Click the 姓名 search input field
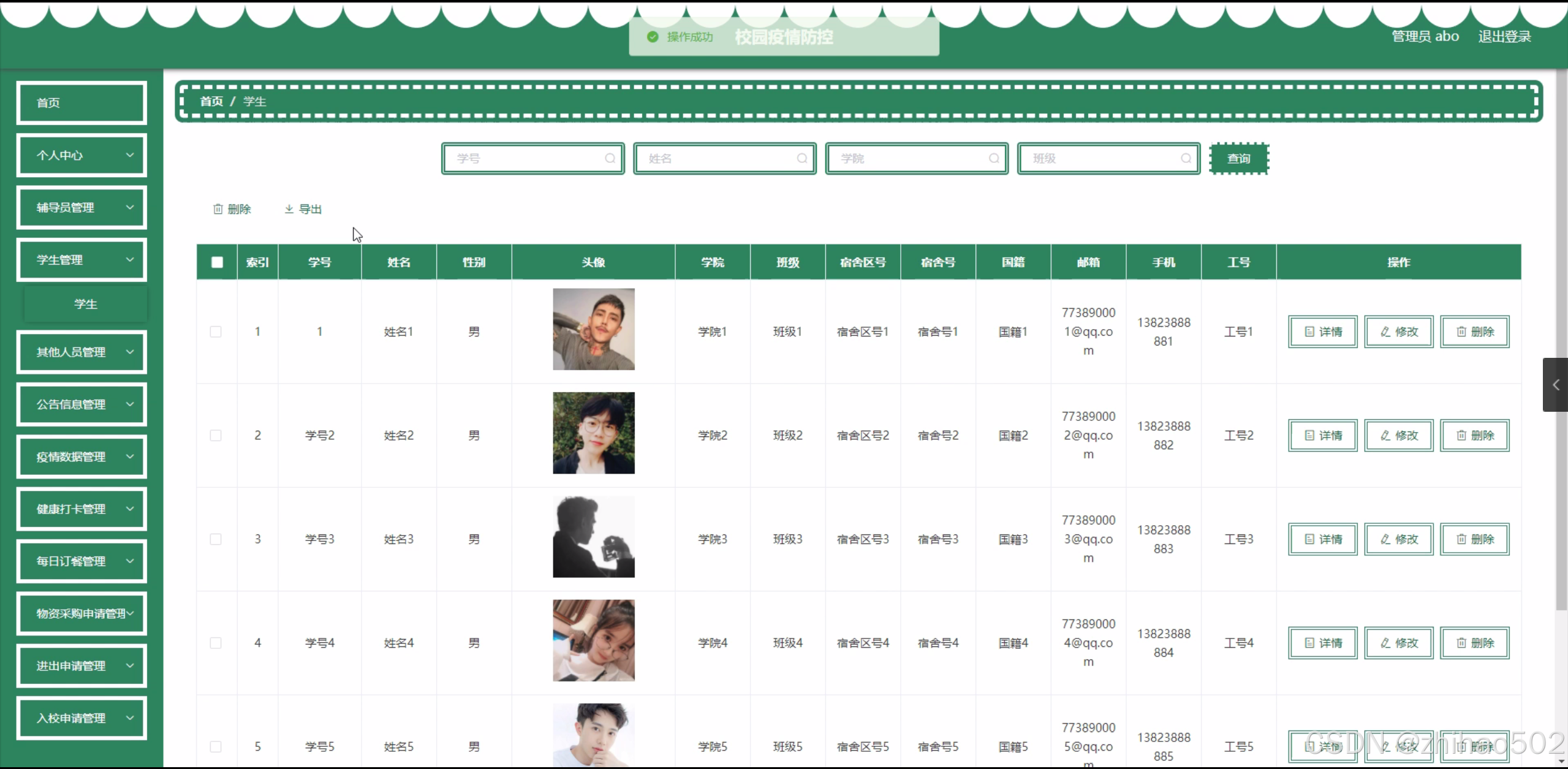 coord(717,159)
